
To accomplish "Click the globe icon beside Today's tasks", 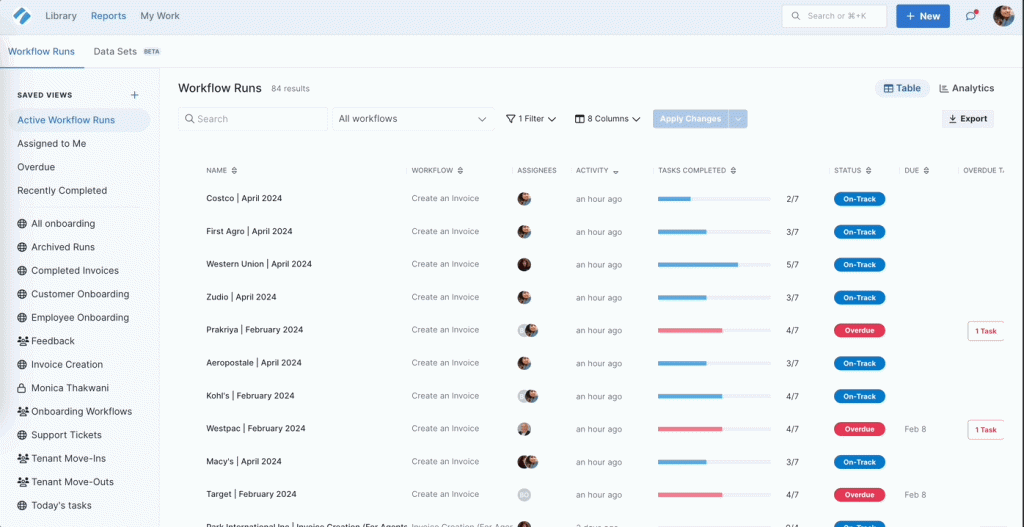I will click(x=22, y=505).
